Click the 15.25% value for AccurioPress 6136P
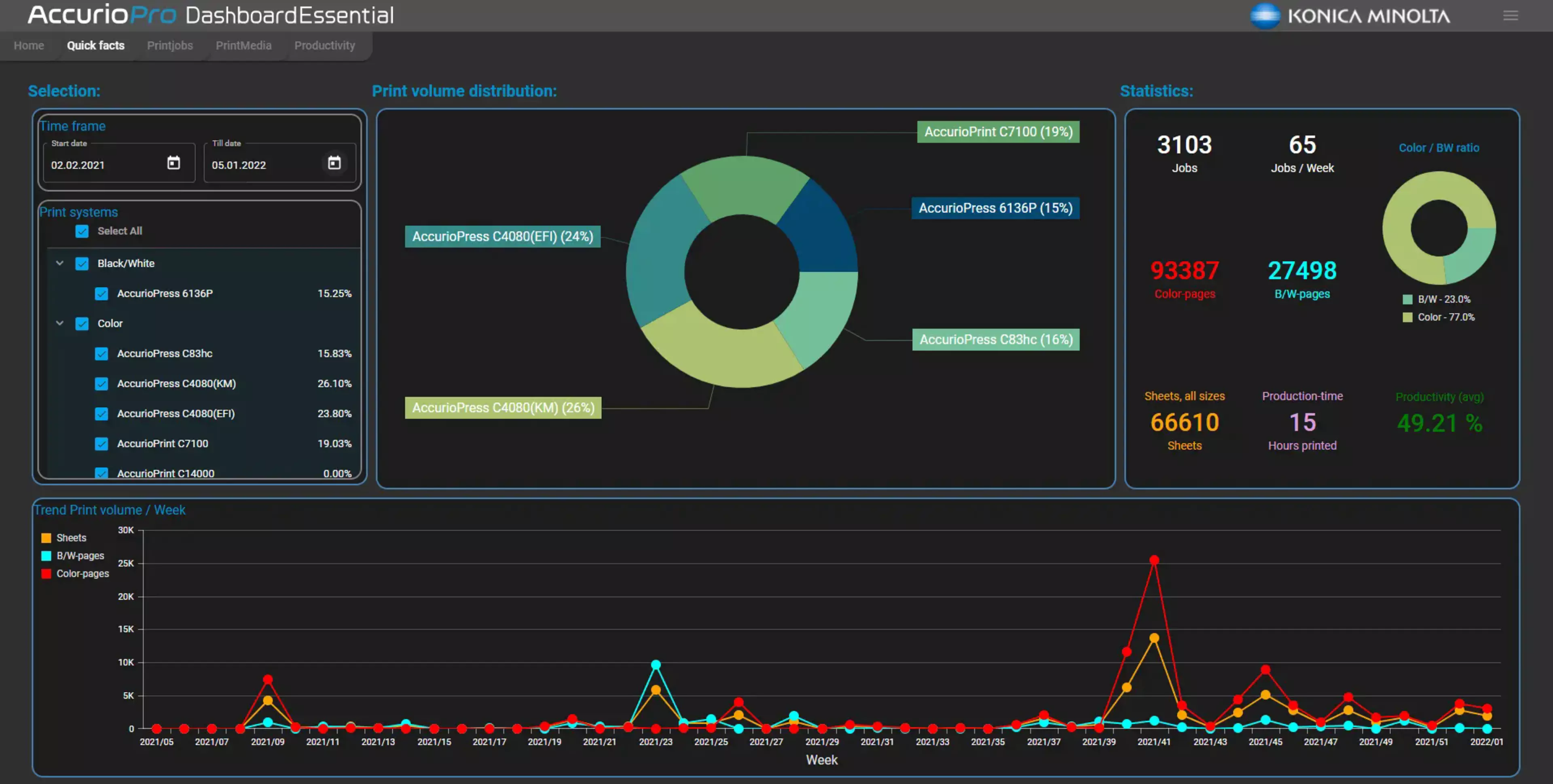 [x=334, y=294]
